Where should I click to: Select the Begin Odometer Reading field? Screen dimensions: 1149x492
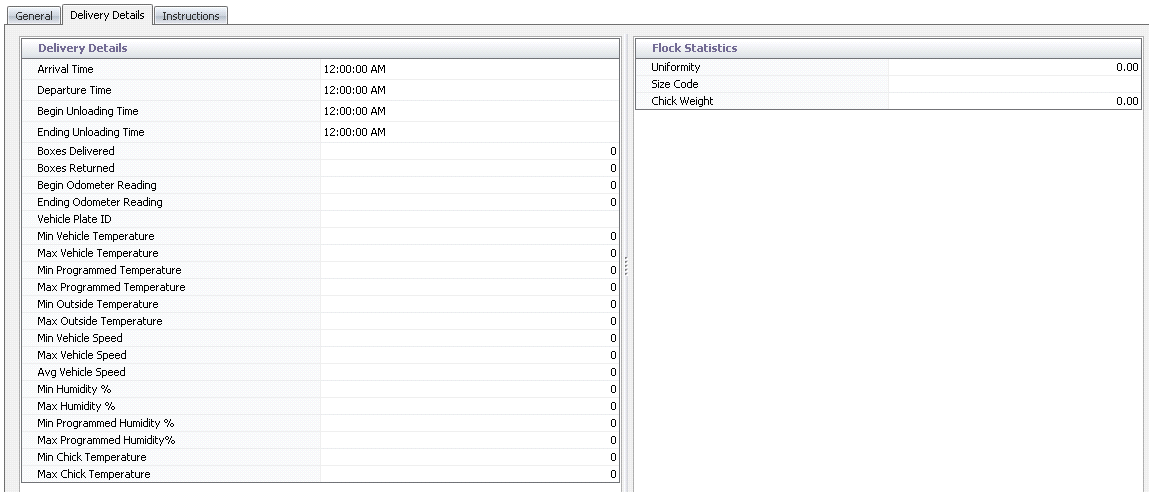469,185
